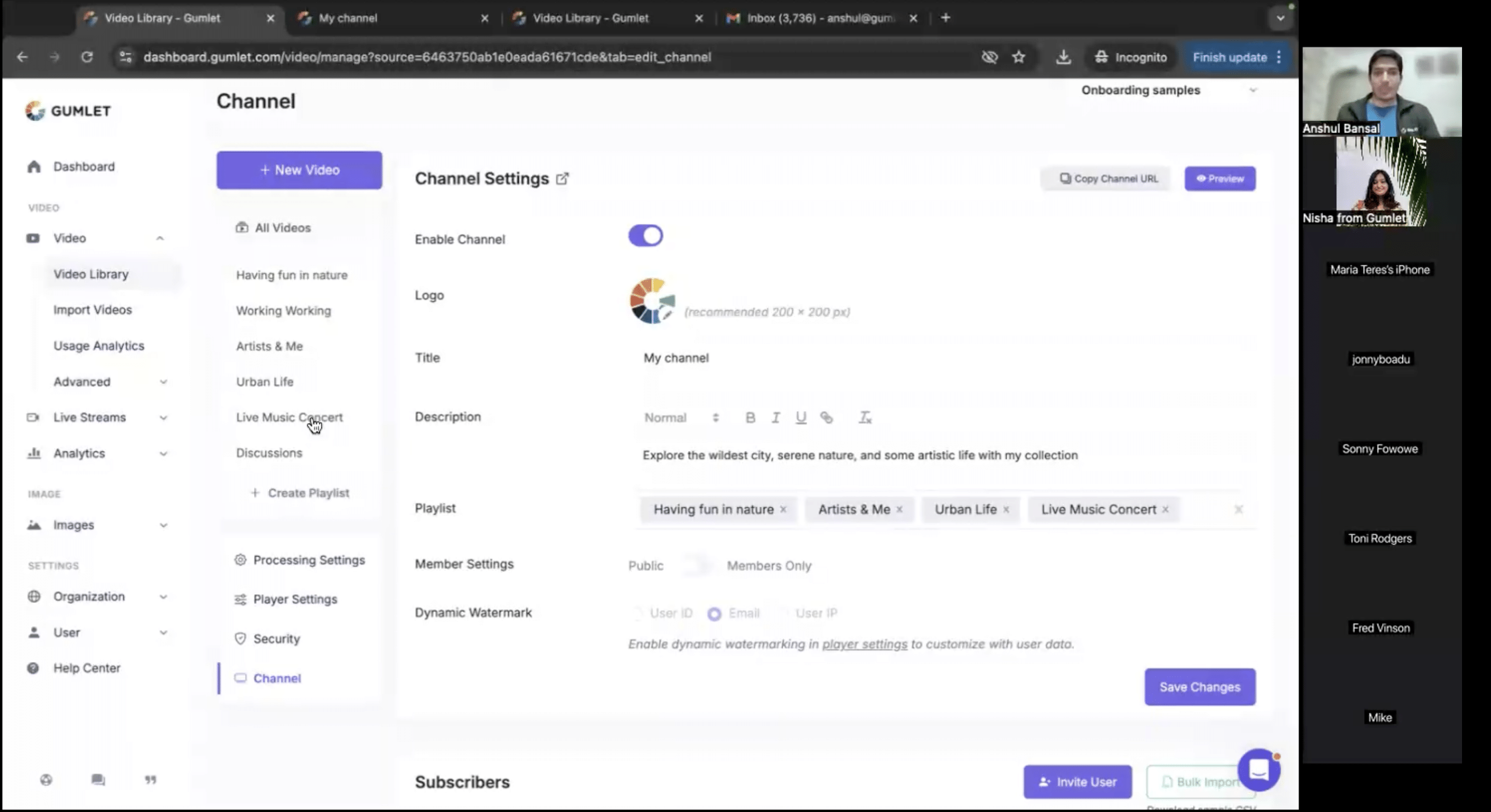
Task: Remove Artists & Me playlist tag
Action: tap(900, 509)
